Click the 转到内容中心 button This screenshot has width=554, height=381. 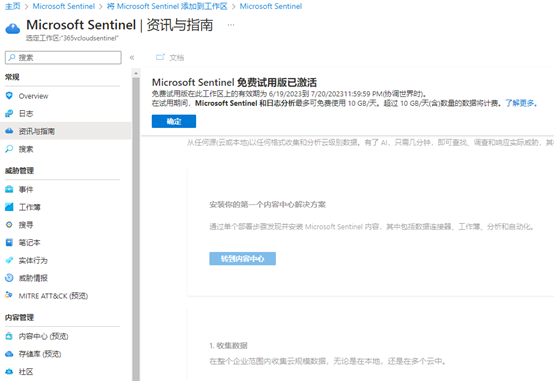tap(242, 258)
